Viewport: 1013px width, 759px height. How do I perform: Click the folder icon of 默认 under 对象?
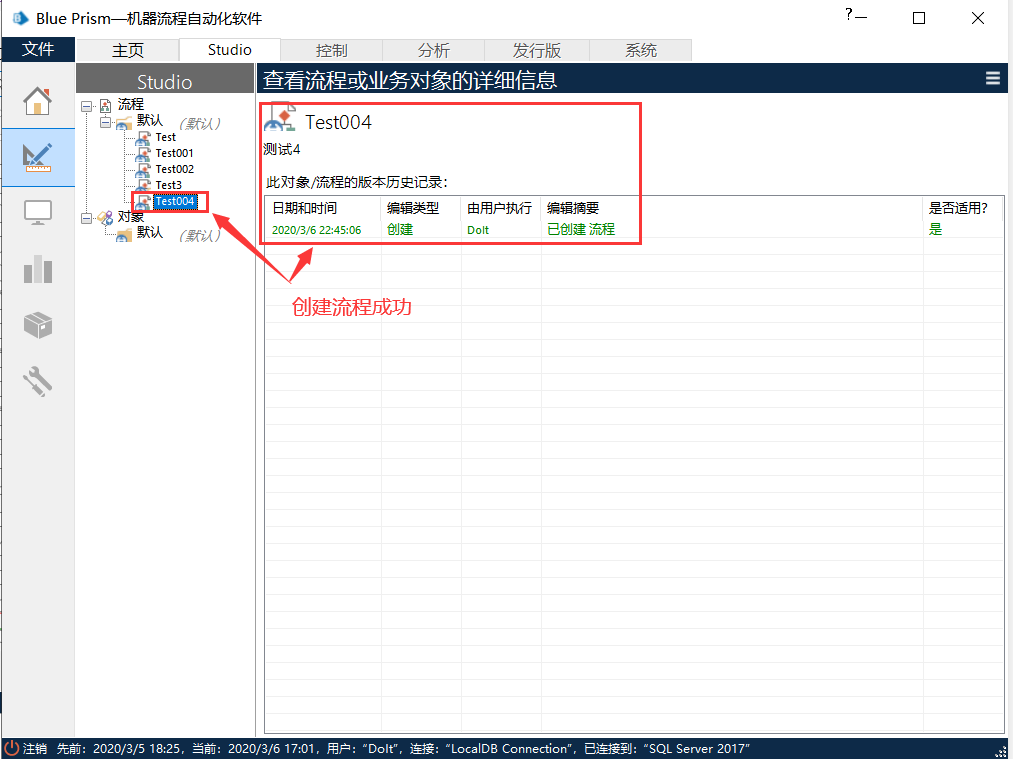[x=123, y=235]
